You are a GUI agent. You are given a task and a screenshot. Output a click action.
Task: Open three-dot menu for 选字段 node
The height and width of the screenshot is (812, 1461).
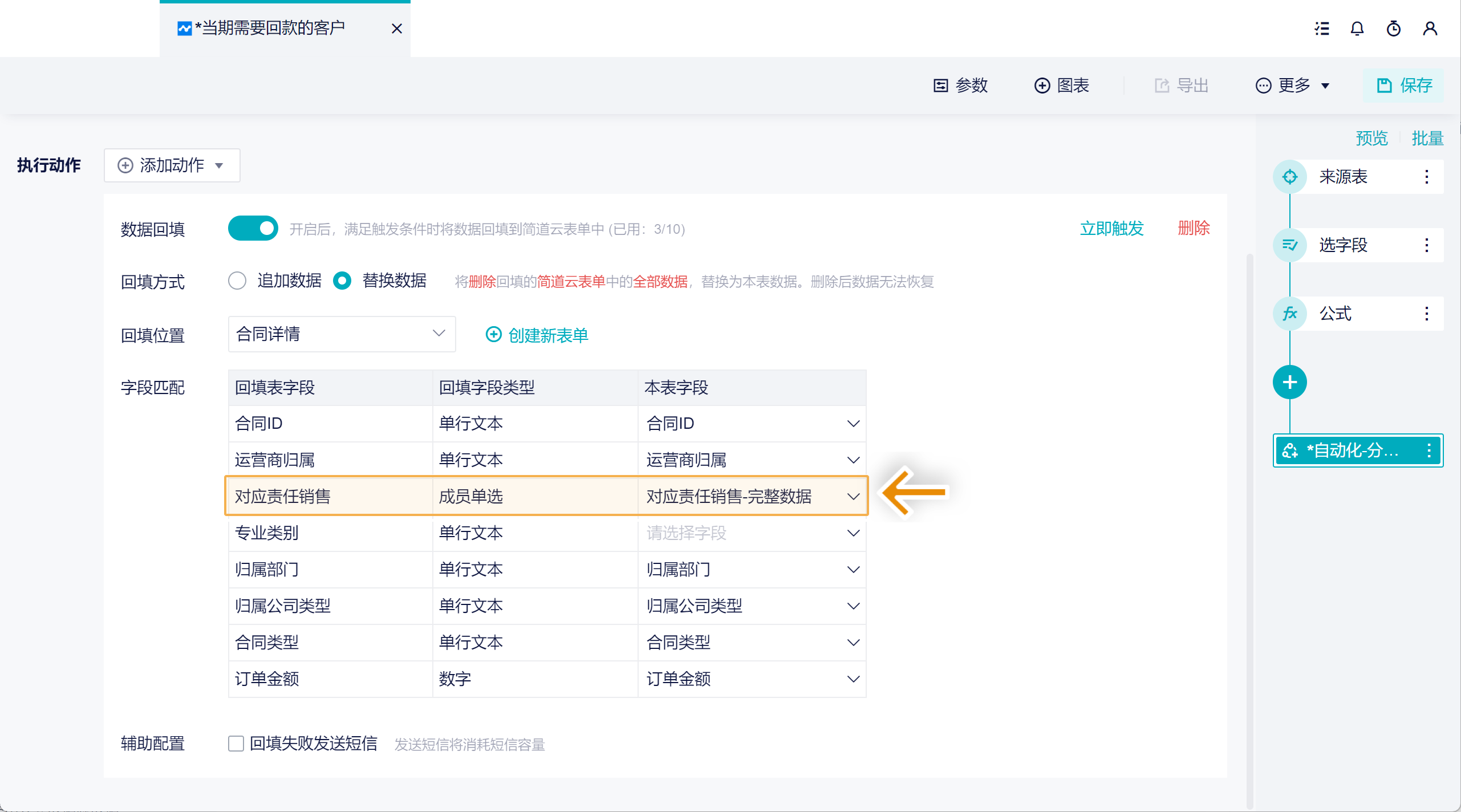click(x=1427, y=245)
